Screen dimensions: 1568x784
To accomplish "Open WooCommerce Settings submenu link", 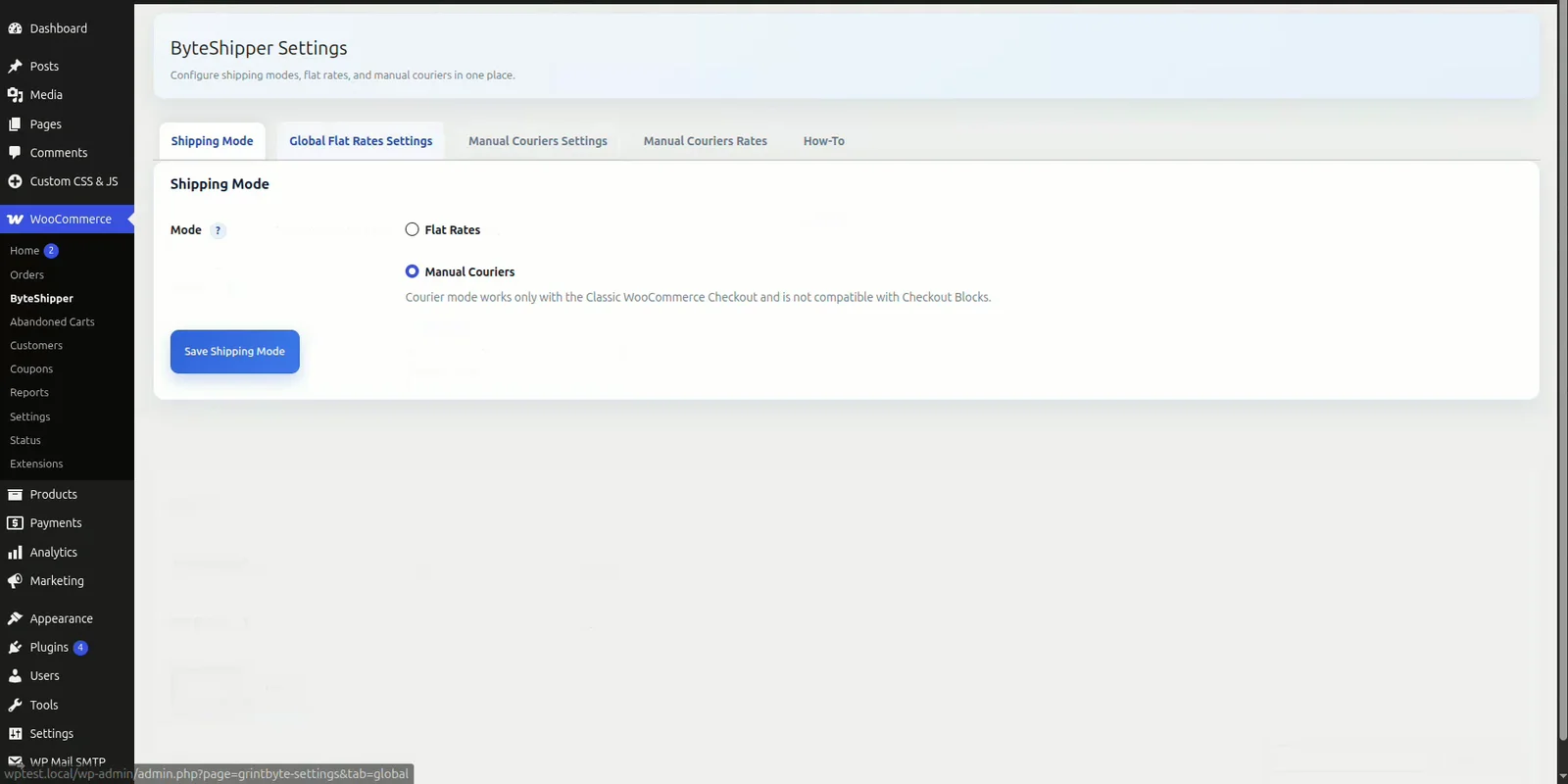I will pyautogui.click(x=30, y=417).
